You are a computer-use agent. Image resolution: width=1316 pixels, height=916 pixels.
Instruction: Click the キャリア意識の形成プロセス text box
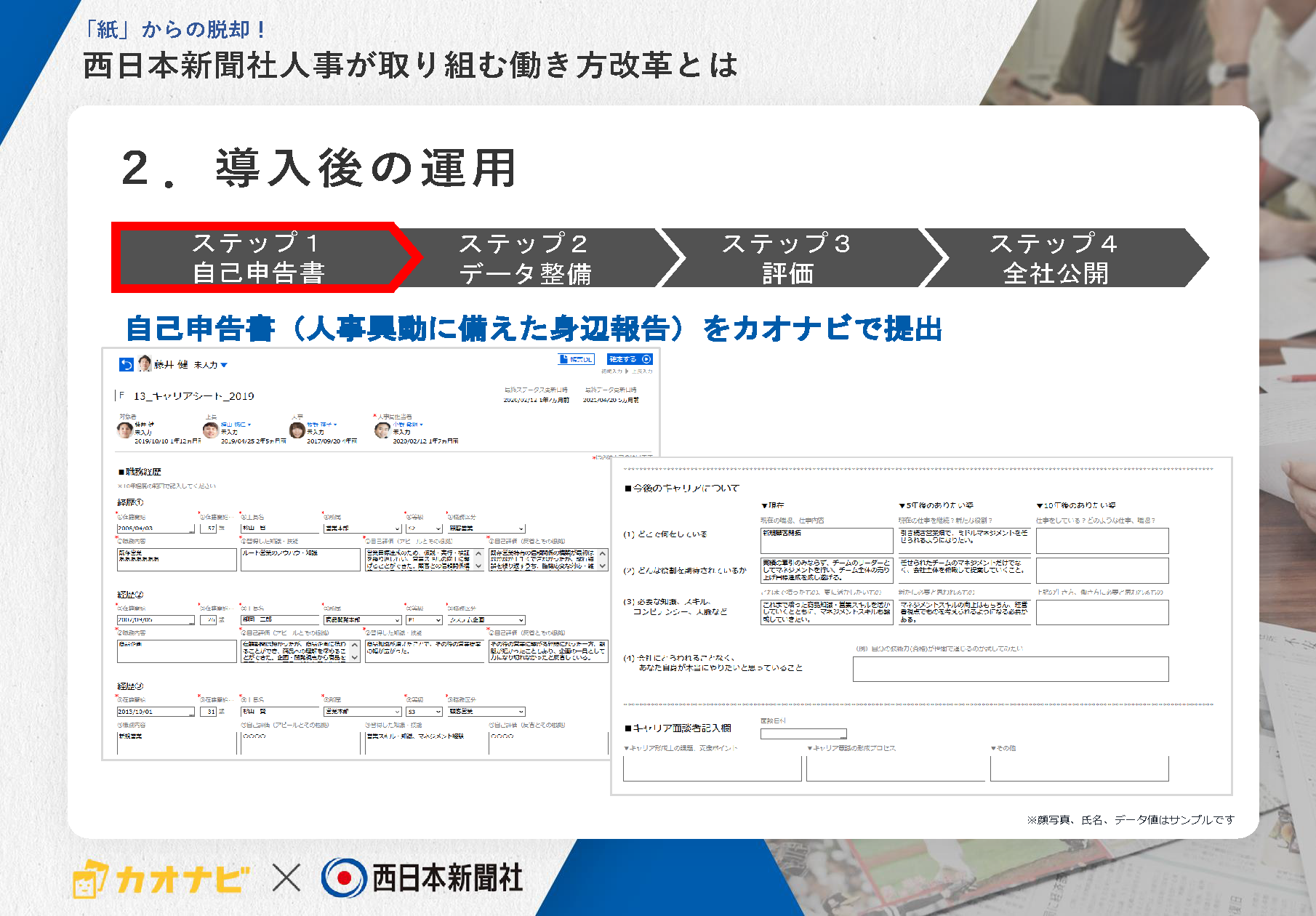896,768
